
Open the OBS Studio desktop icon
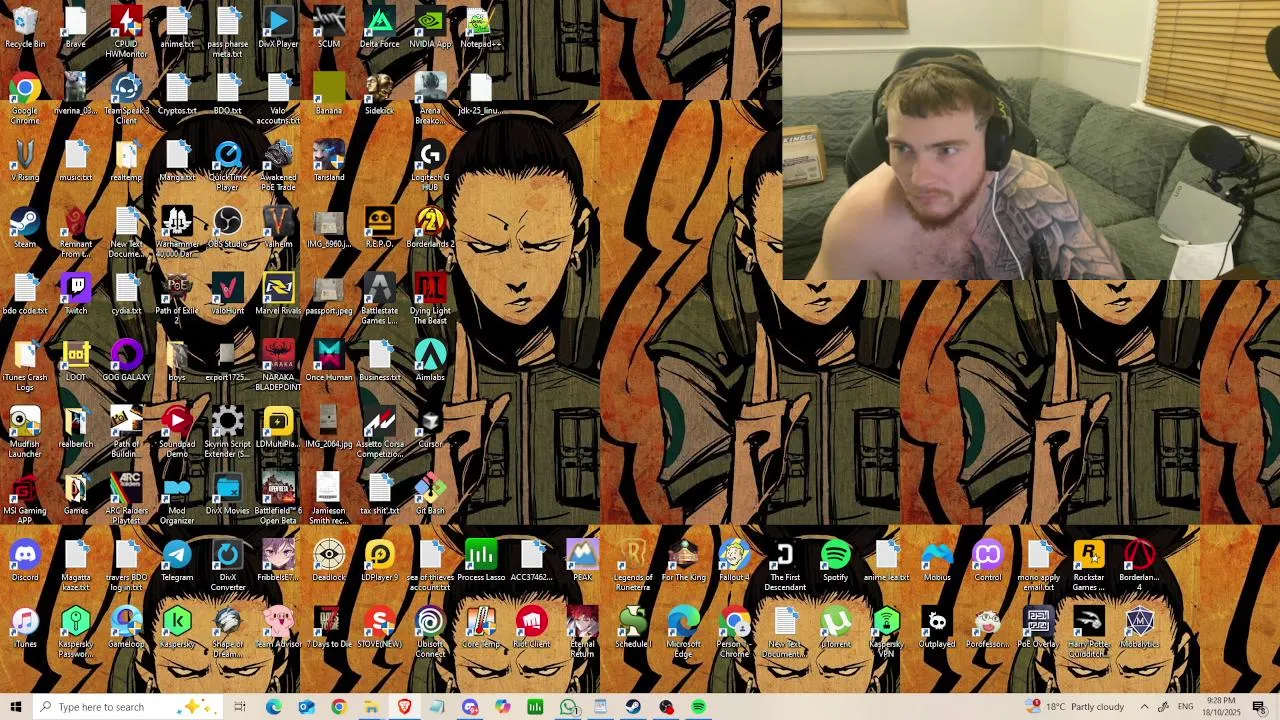[x=228, y=228]
